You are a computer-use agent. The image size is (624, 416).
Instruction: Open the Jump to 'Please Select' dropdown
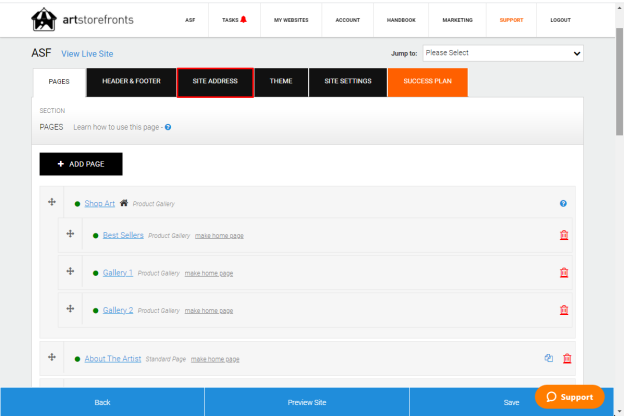click(503, 53)
